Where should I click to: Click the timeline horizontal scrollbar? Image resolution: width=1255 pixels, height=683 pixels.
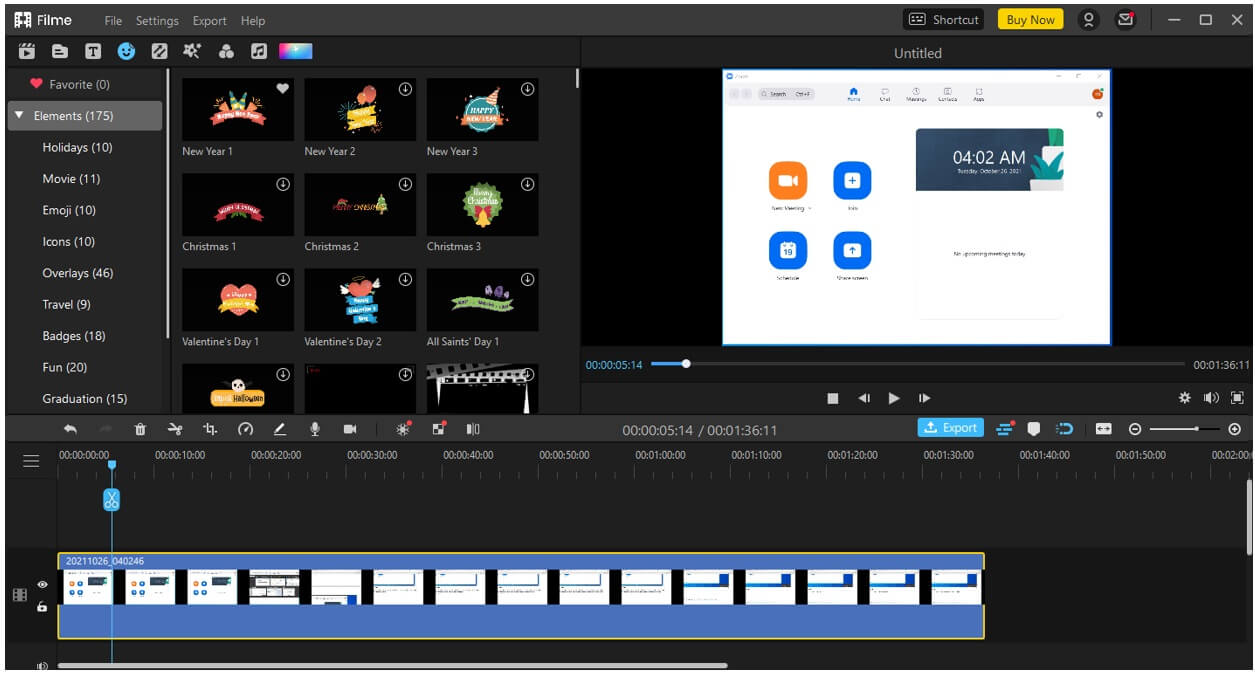tap(392, 665)
